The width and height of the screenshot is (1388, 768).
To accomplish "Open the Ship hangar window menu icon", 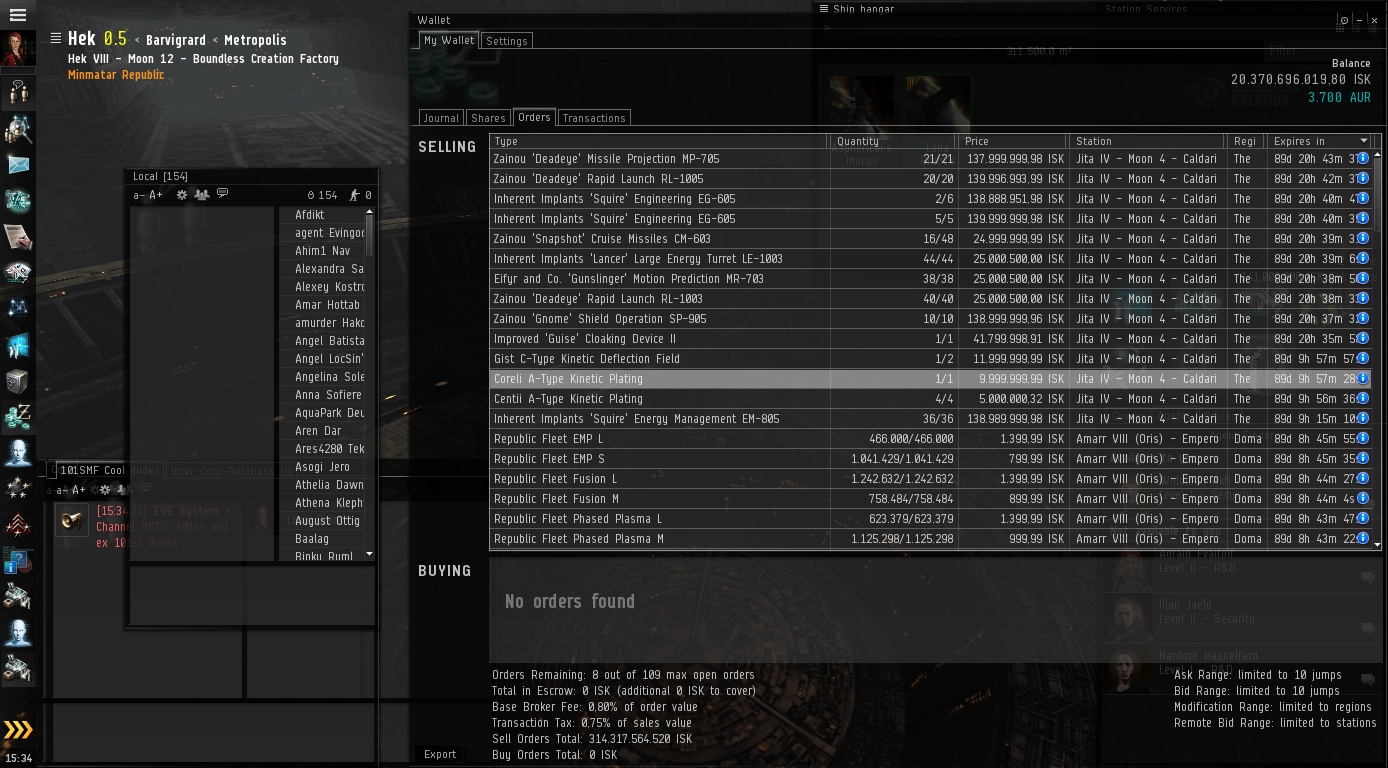I will click(x=824, y=9).
